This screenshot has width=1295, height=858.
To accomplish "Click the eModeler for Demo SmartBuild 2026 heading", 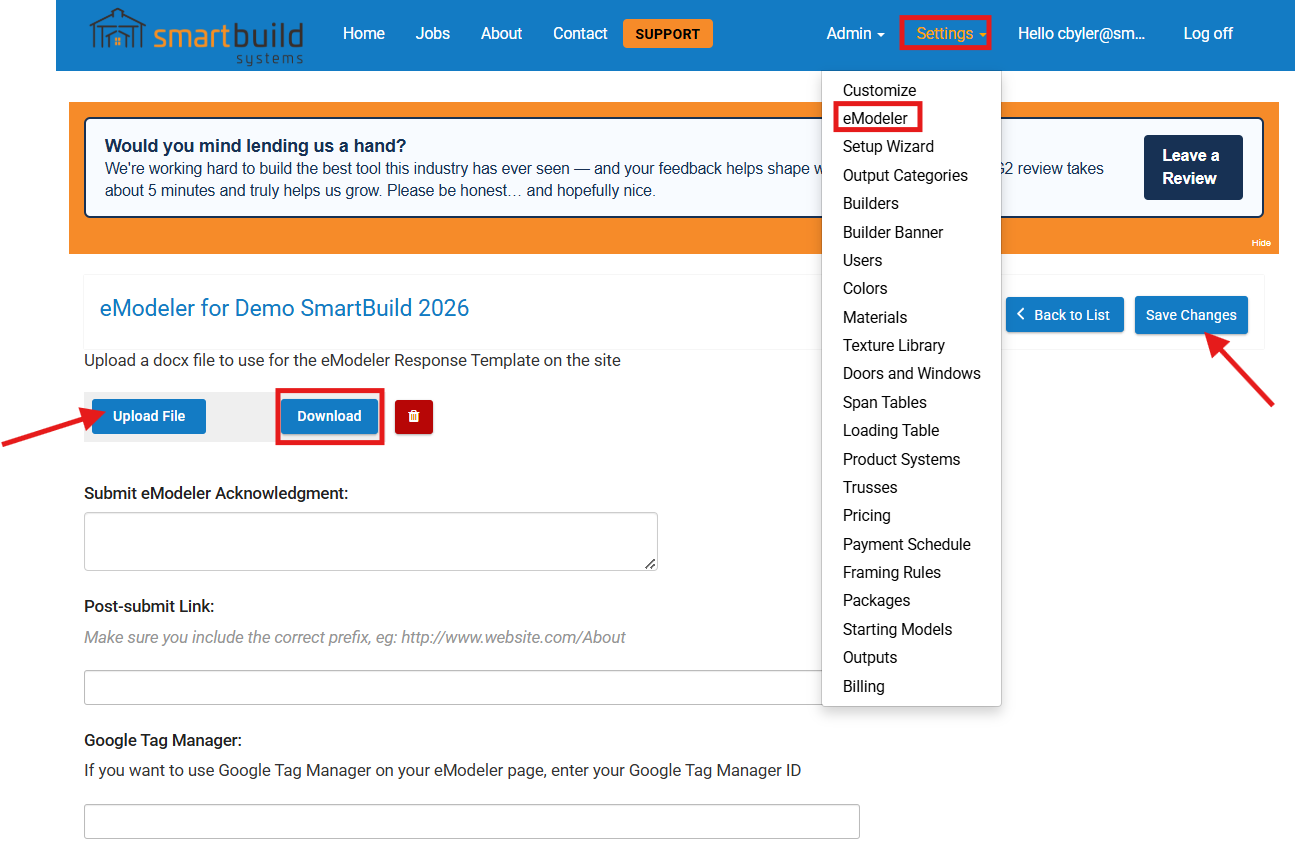I will 284,308.
